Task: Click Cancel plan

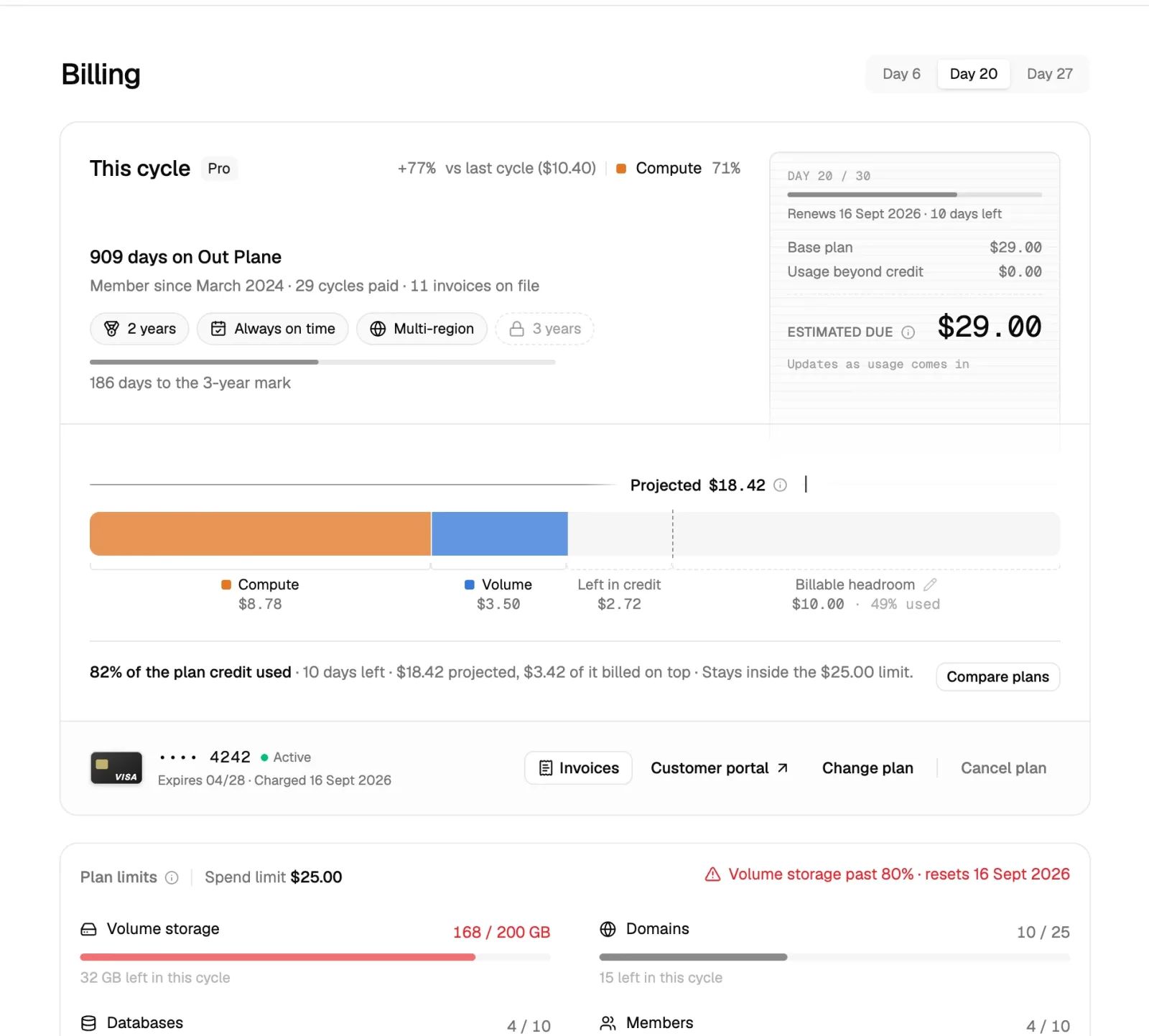Action: [x=1003, y=768]
